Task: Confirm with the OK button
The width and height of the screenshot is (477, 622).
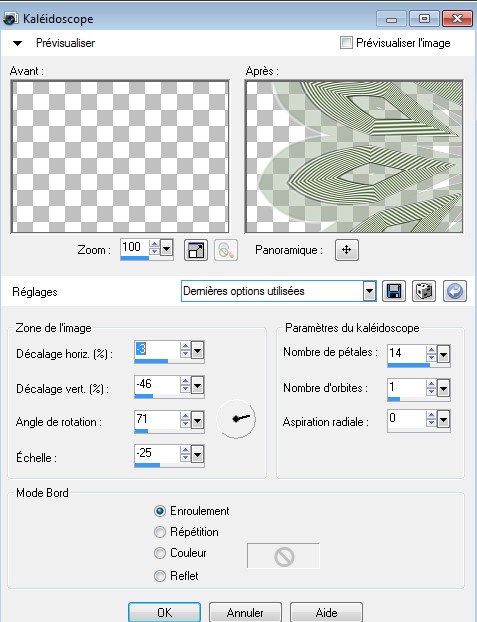Action: (164, 612)
